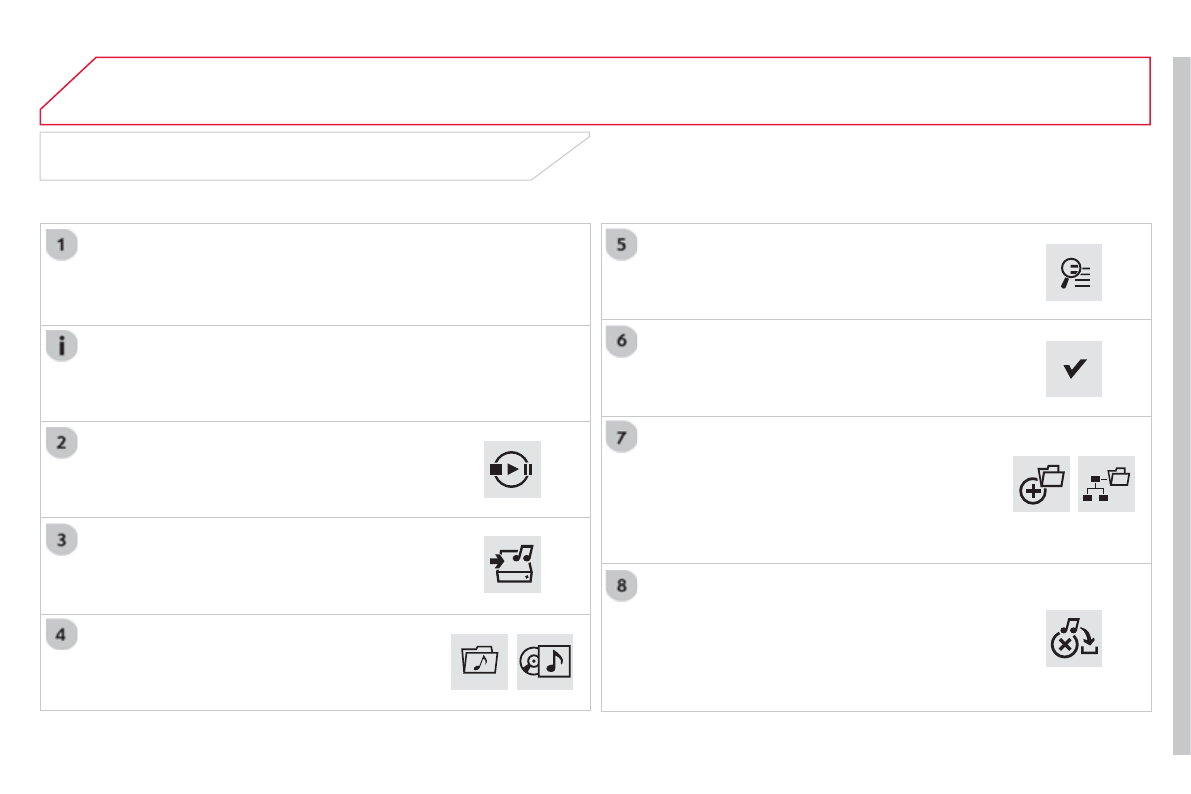
Task: Select the CD with music note icon
Action: (x=545, y=662)
